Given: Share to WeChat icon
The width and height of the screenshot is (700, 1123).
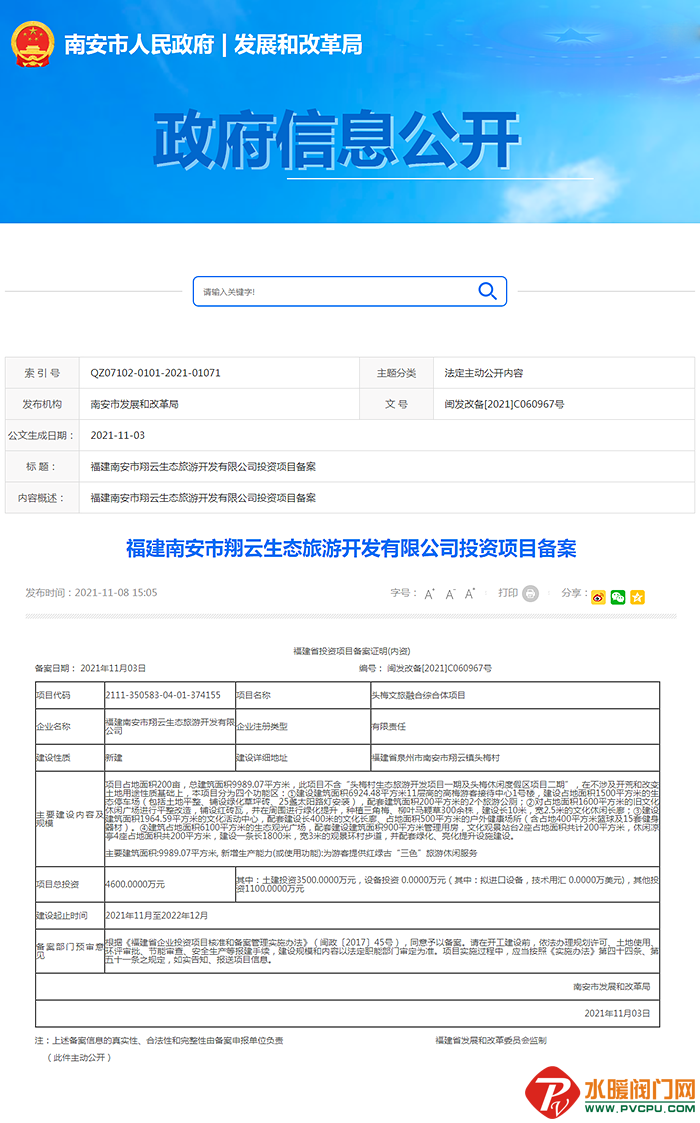Looking at the screenshot, I should [x=618, y=597].
